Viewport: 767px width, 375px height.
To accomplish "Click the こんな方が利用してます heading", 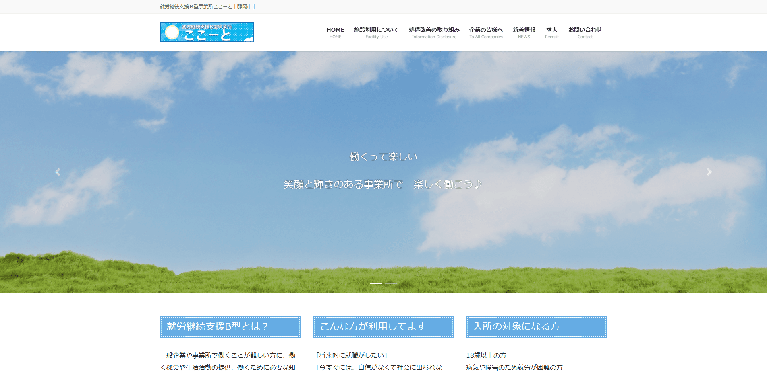I will 383,327.
